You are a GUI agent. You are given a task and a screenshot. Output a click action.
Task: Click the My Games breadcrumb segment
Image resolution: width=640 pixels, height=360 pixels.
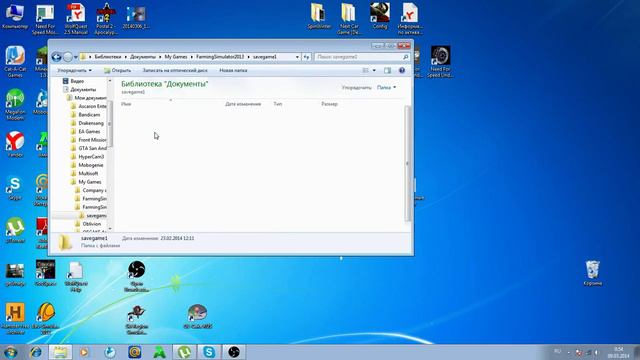(x=176, y=57)
